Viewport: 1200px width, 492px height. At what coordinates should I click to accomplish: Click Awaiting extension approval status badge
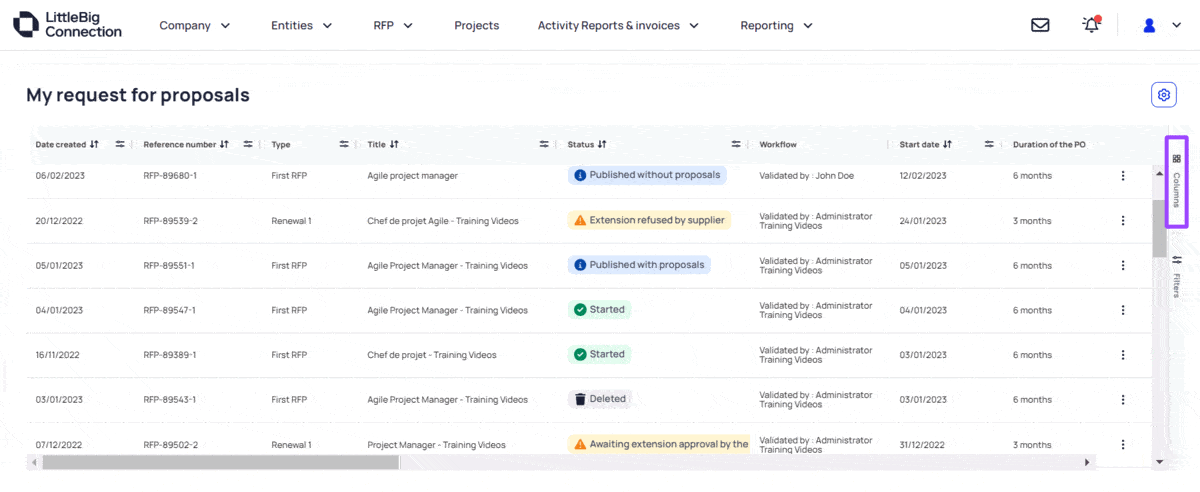click(x=659, y=444)
